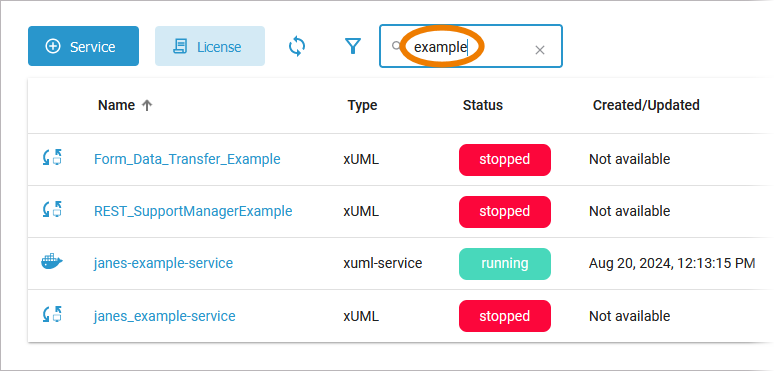Click the add Service button

[83, 46]
